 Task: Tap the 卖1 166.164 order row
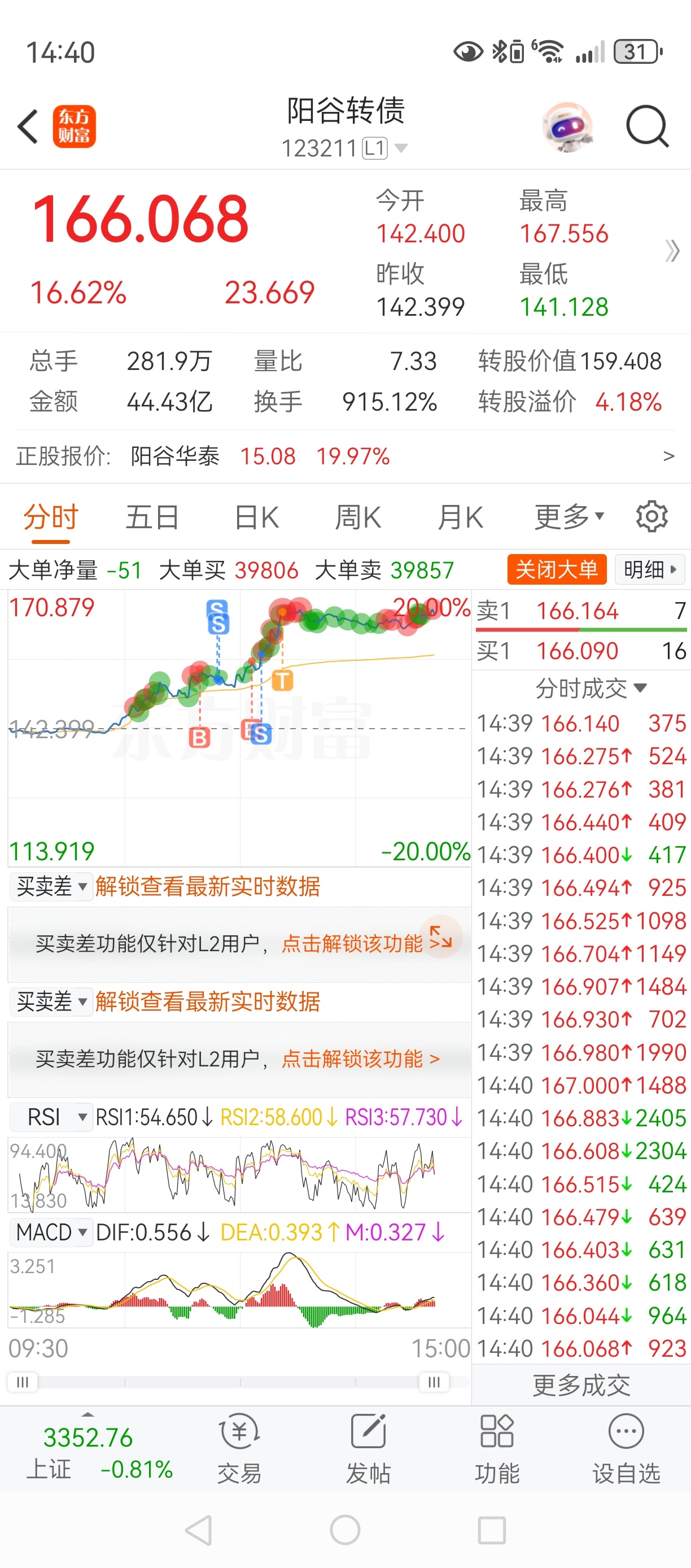coord(581,611)
